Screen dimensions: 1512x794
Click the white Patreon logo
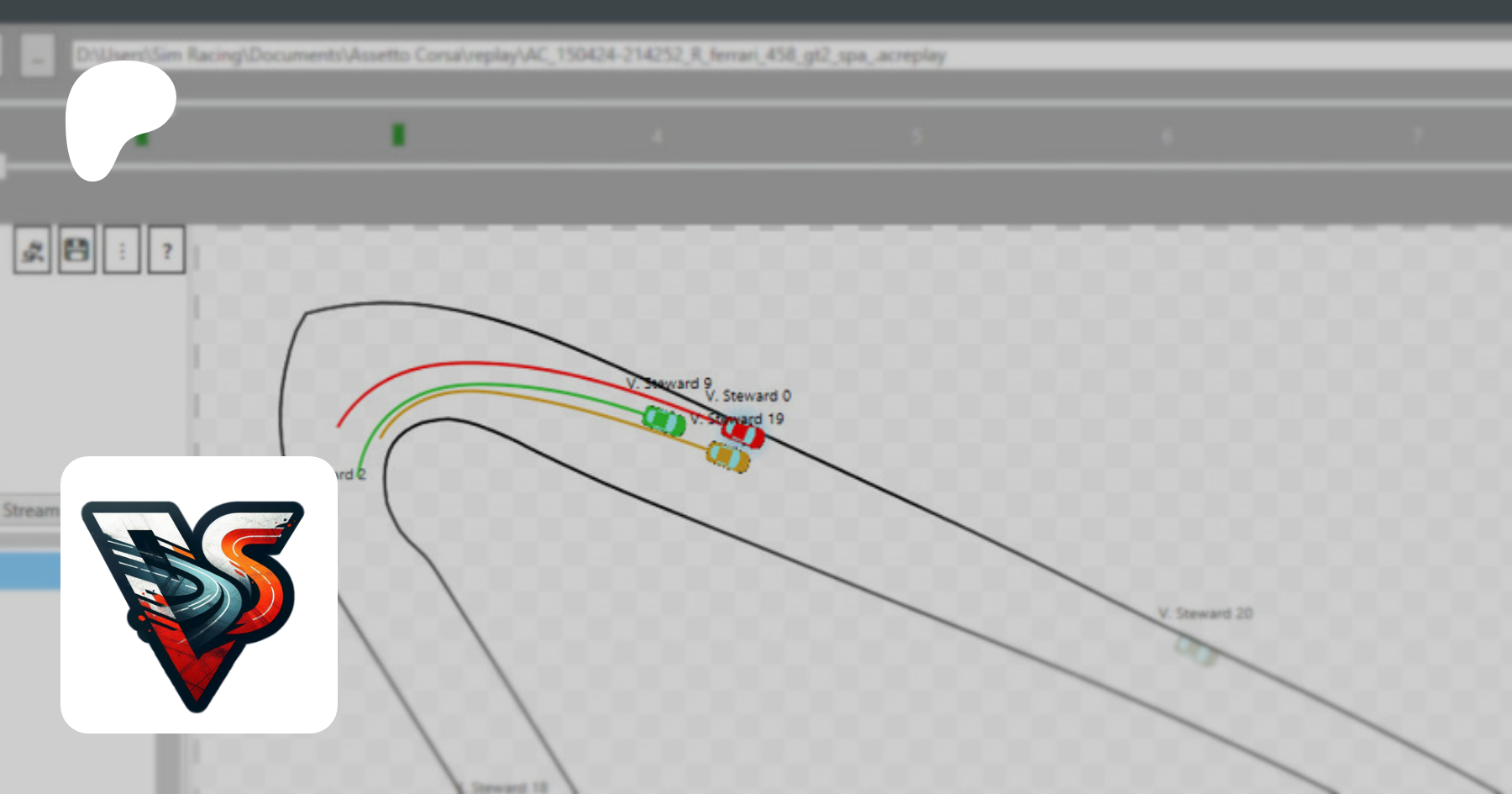point(118,118)
